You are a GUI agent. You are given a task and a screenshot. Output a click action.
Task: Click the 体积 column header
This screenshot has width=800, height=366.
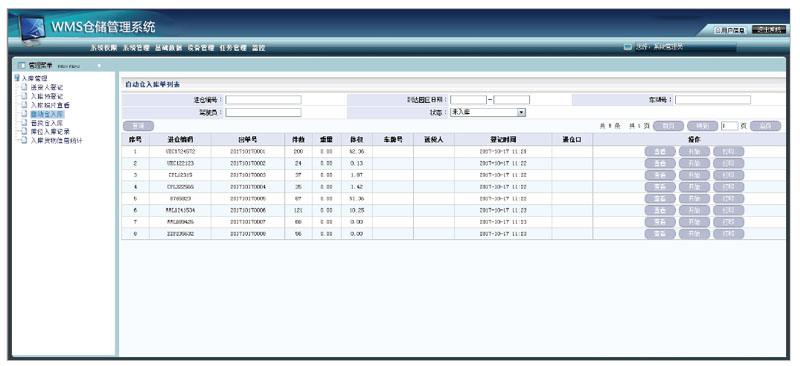click(357, 139)
